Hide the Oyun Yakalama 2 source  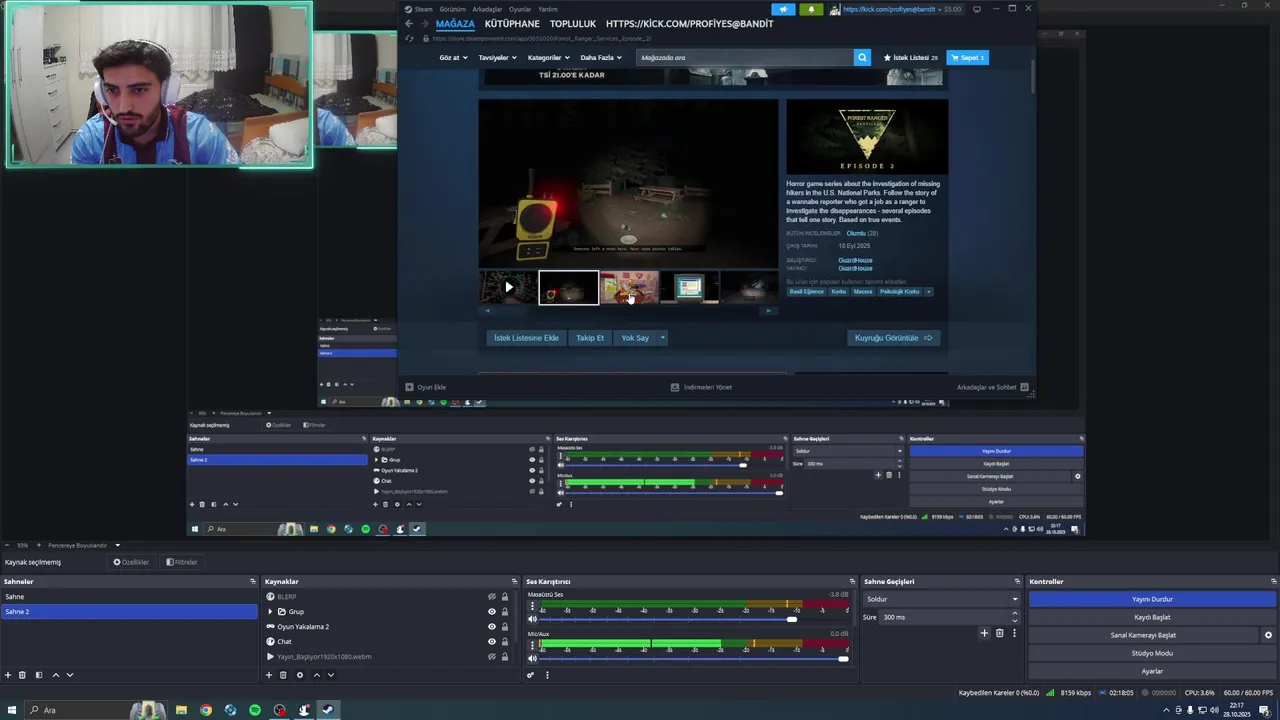click(x=491, y=627)
